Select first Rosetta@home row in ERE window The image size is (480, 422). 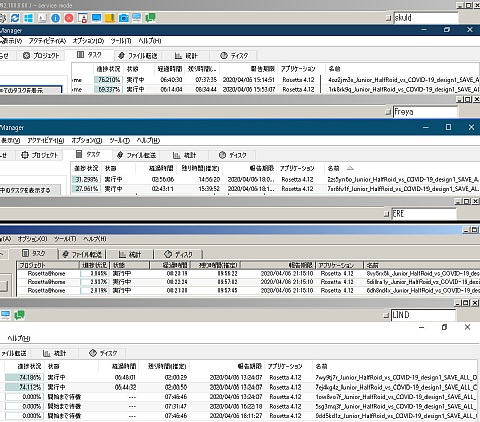(248, 274)
